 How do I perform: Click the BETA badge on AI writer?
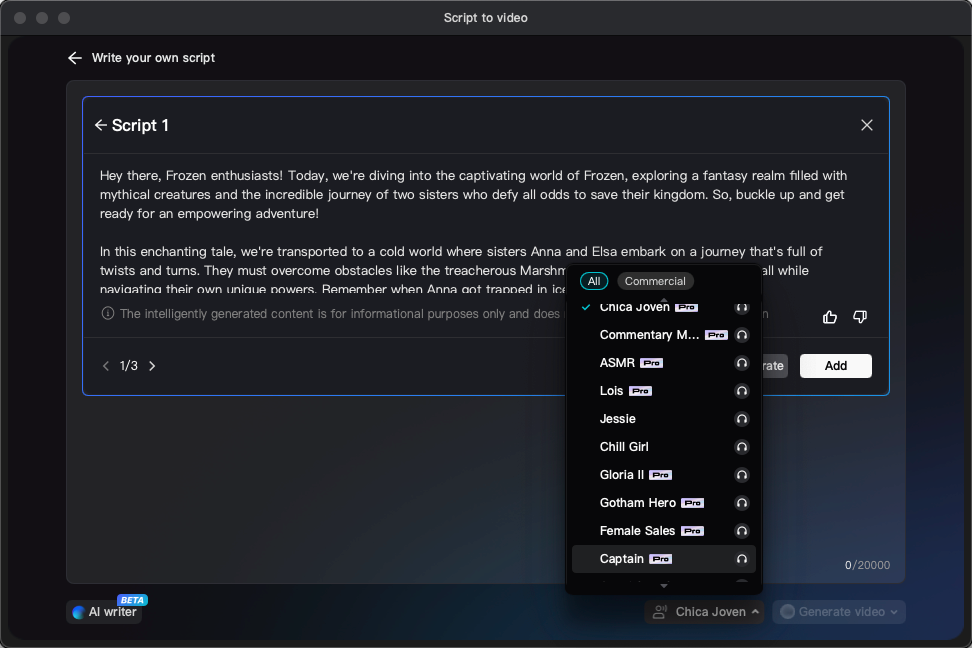click(x=132, y=600)
